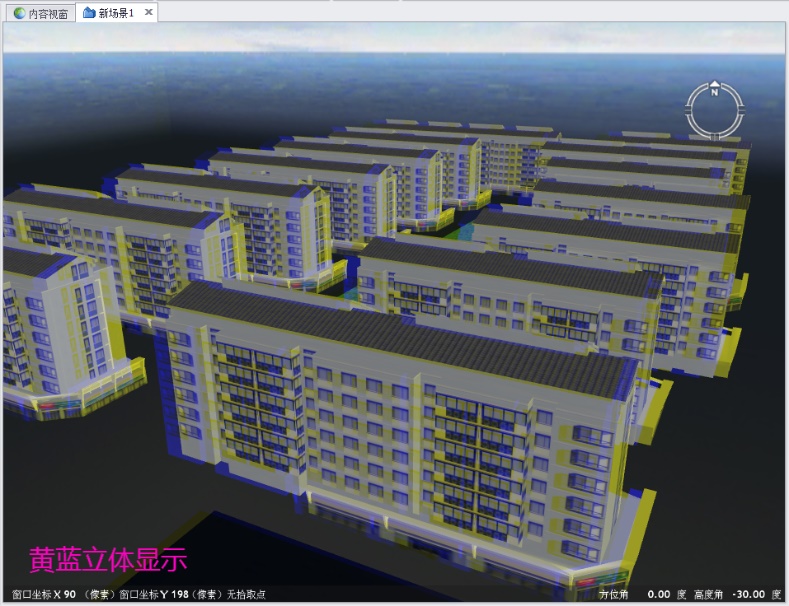Click the 黄蓝立体显示 magenta label
Viewport: 789px width, 606px height.
[108, 559]
